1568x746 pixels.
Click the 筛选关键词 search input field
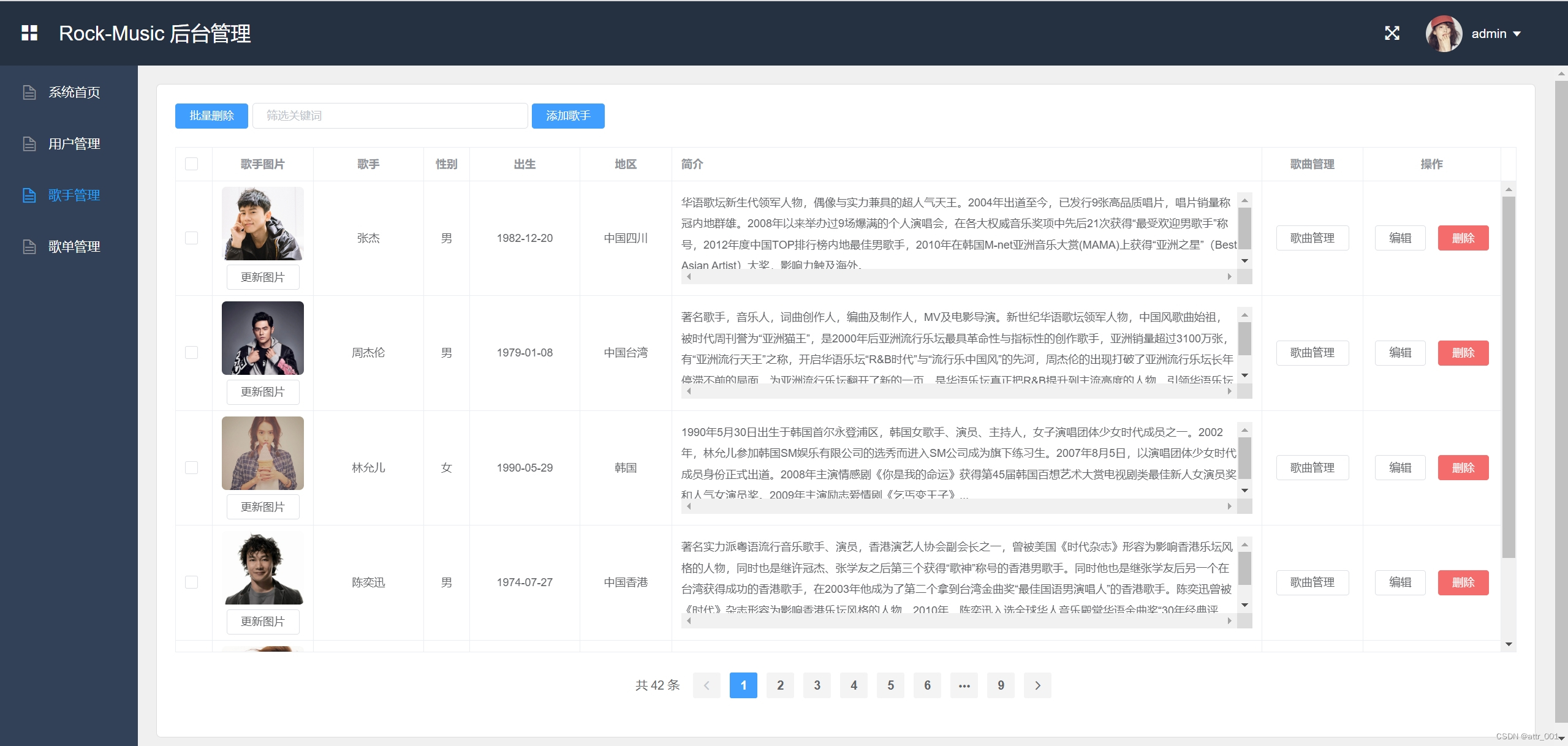click(390, 115)
